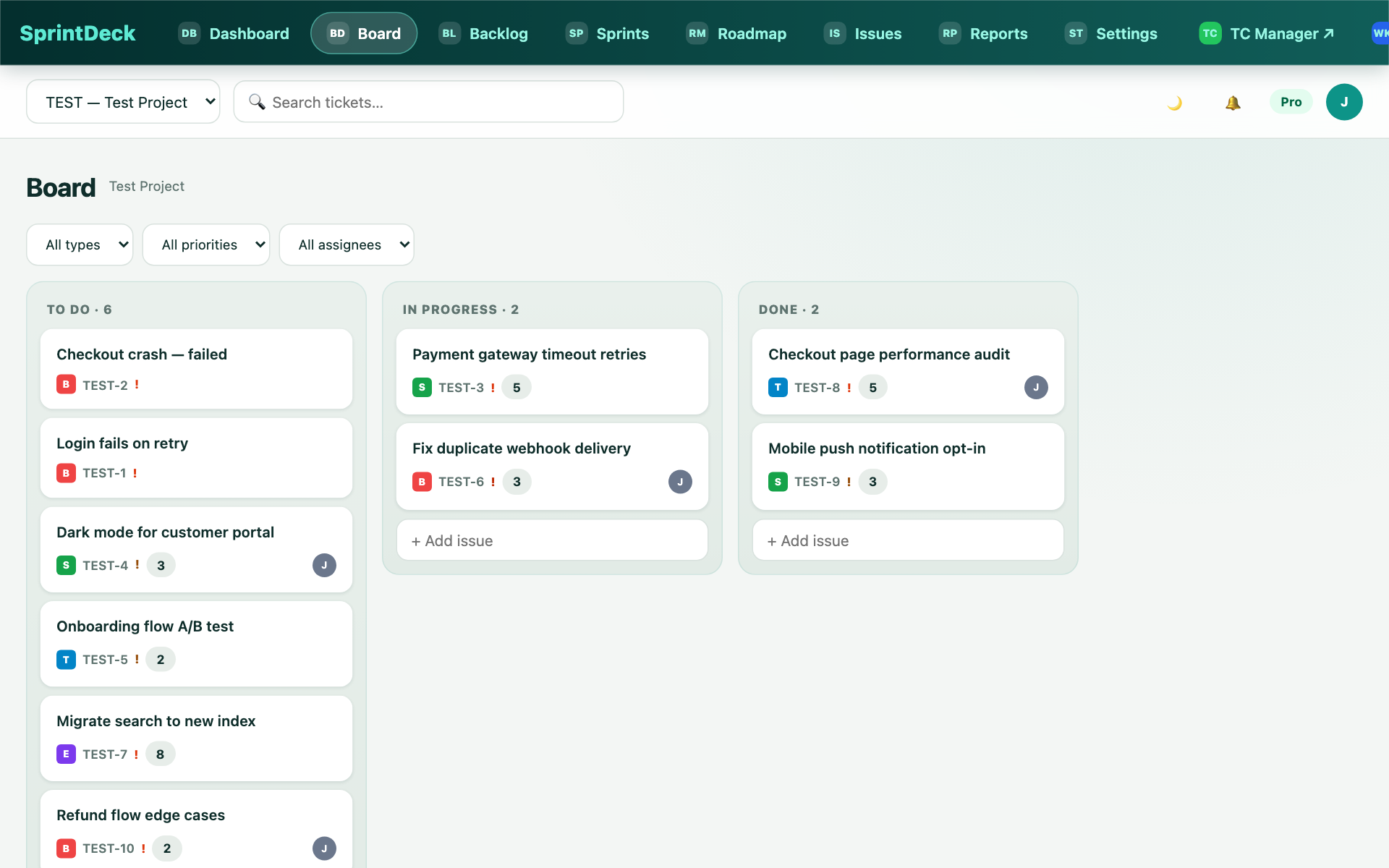Click the green TC badge icon
The image size is (1389, 868).
[x=1210, y=33]
